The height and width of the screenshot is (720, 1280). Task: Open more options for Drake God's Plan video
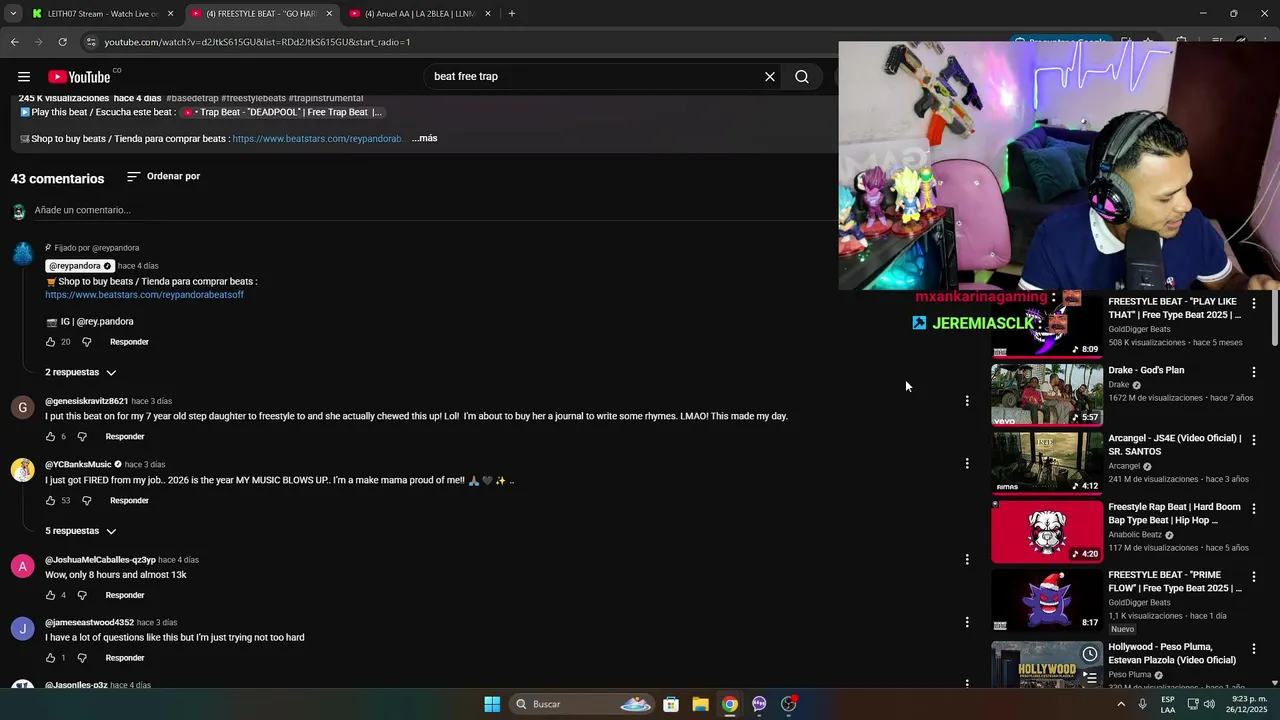point(1254,372)
